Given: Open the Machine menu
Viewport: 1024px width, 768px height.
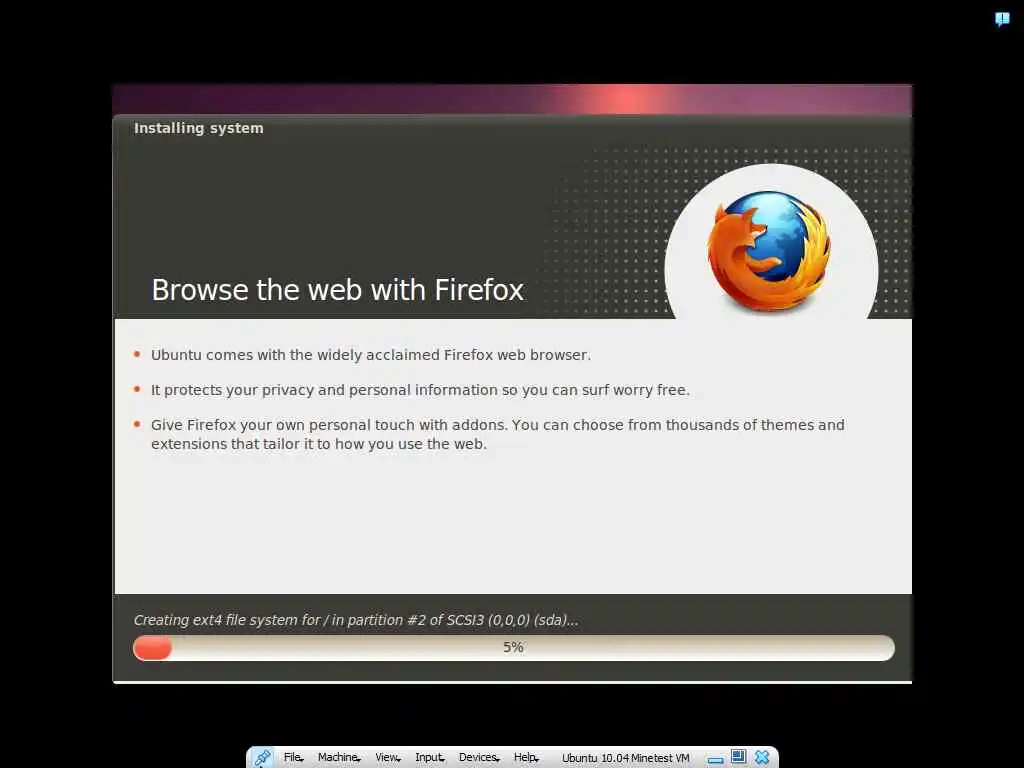Looking at the screenshot, I should tap(340, 757).
